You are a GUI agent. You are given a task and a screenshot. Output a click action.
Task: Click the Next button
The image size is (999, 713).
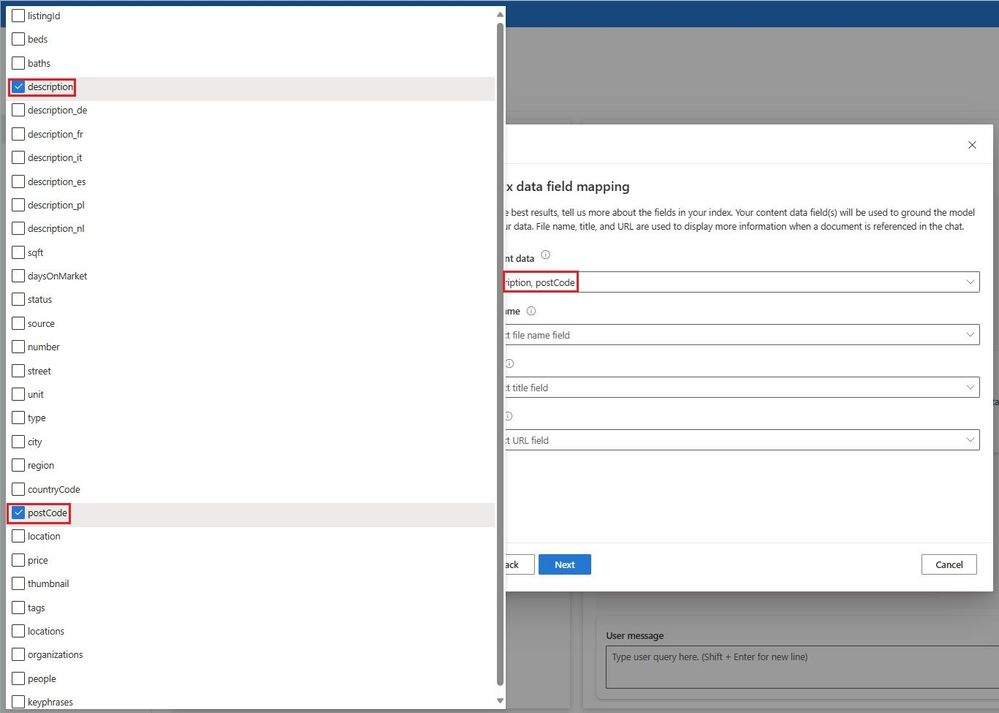[564, 565]
